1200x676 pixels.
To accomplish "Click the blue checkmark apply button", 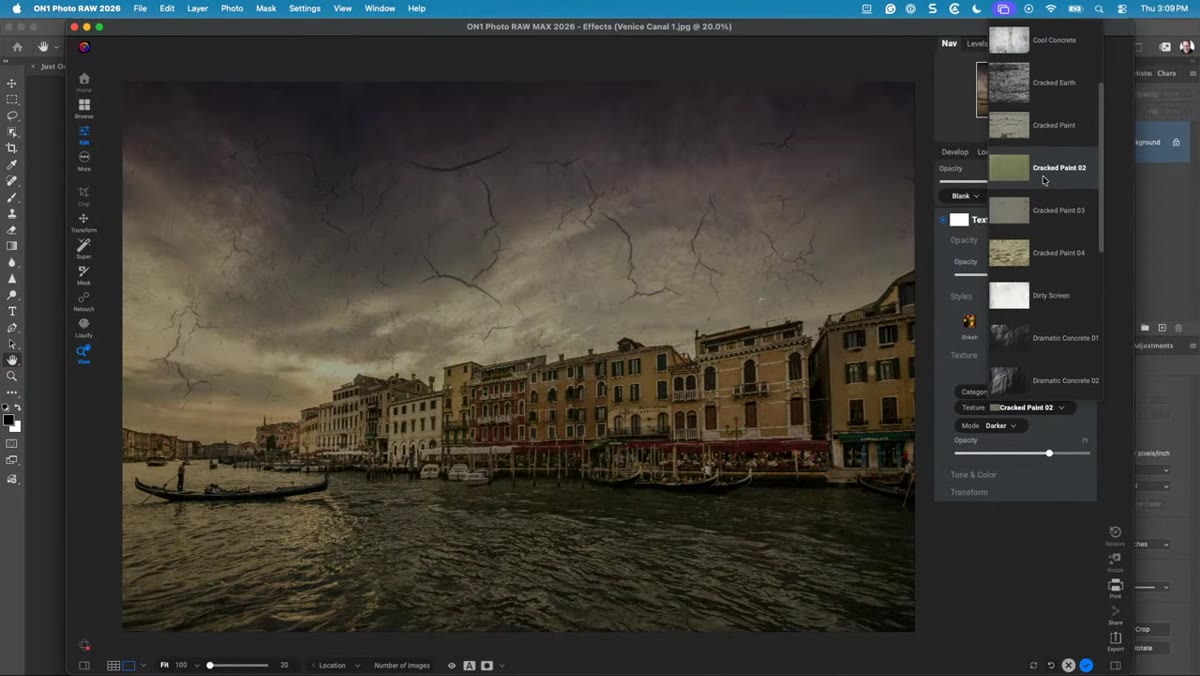I will click(1086, 665).
